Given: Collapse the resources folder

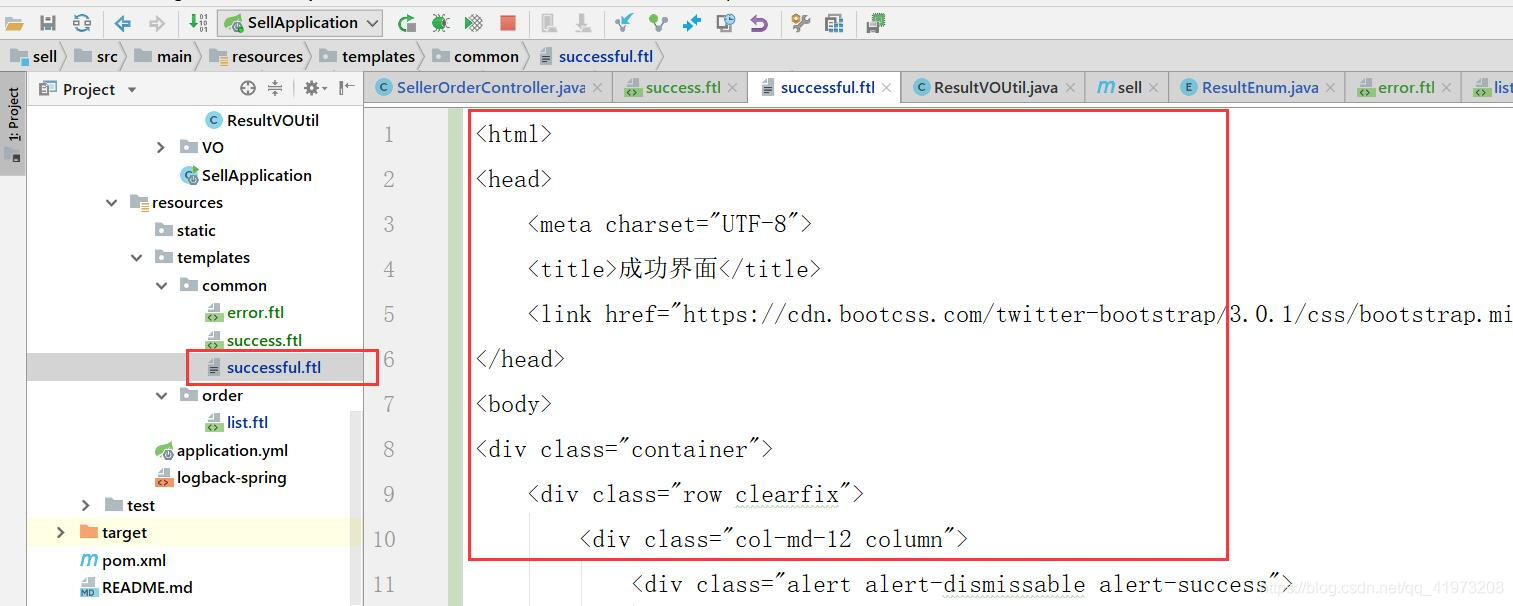Looking at the screenshot, I should click(111, 202).
